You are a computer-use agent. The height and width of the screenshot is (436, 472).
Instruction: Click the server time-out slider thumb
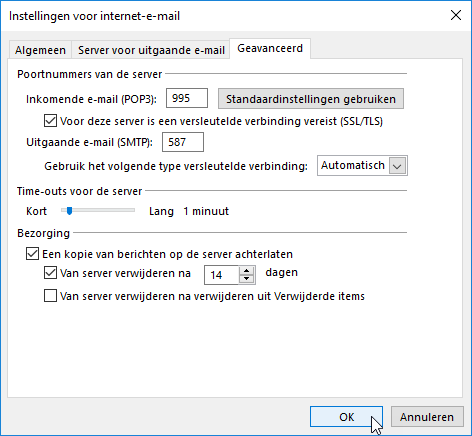[69, 211]
